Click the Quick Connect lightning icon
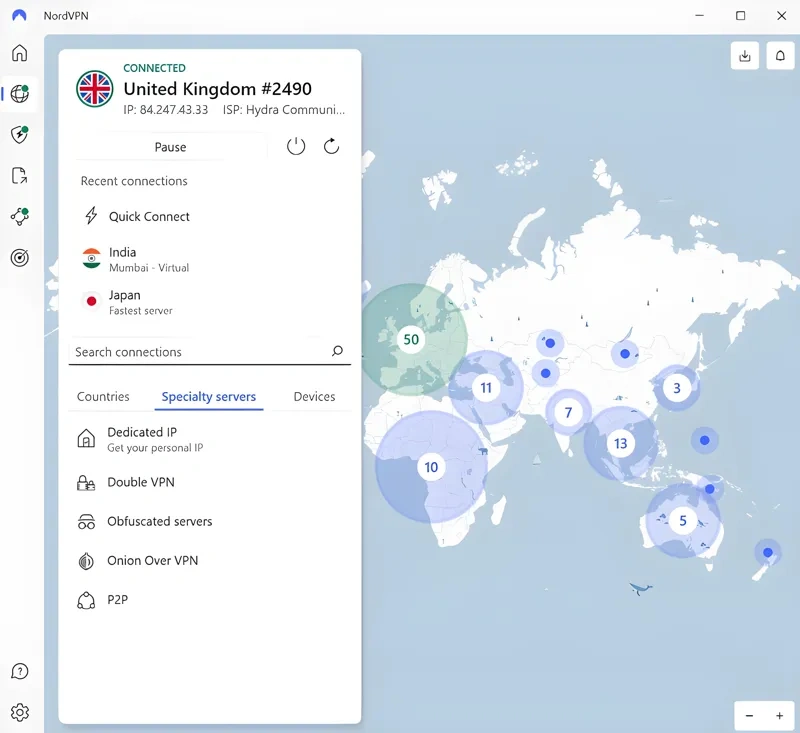The height and width of the screenshot is (733, 800). 91,216
